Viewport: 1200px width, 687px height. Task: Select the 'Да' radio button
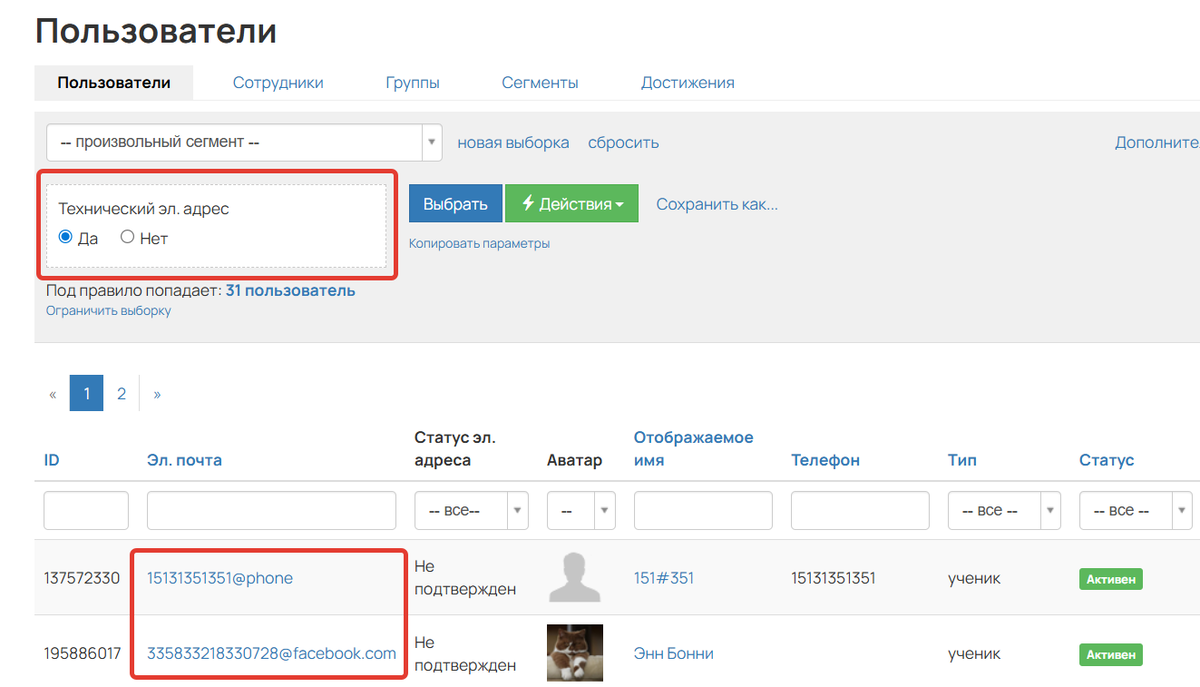pos(66,238)
